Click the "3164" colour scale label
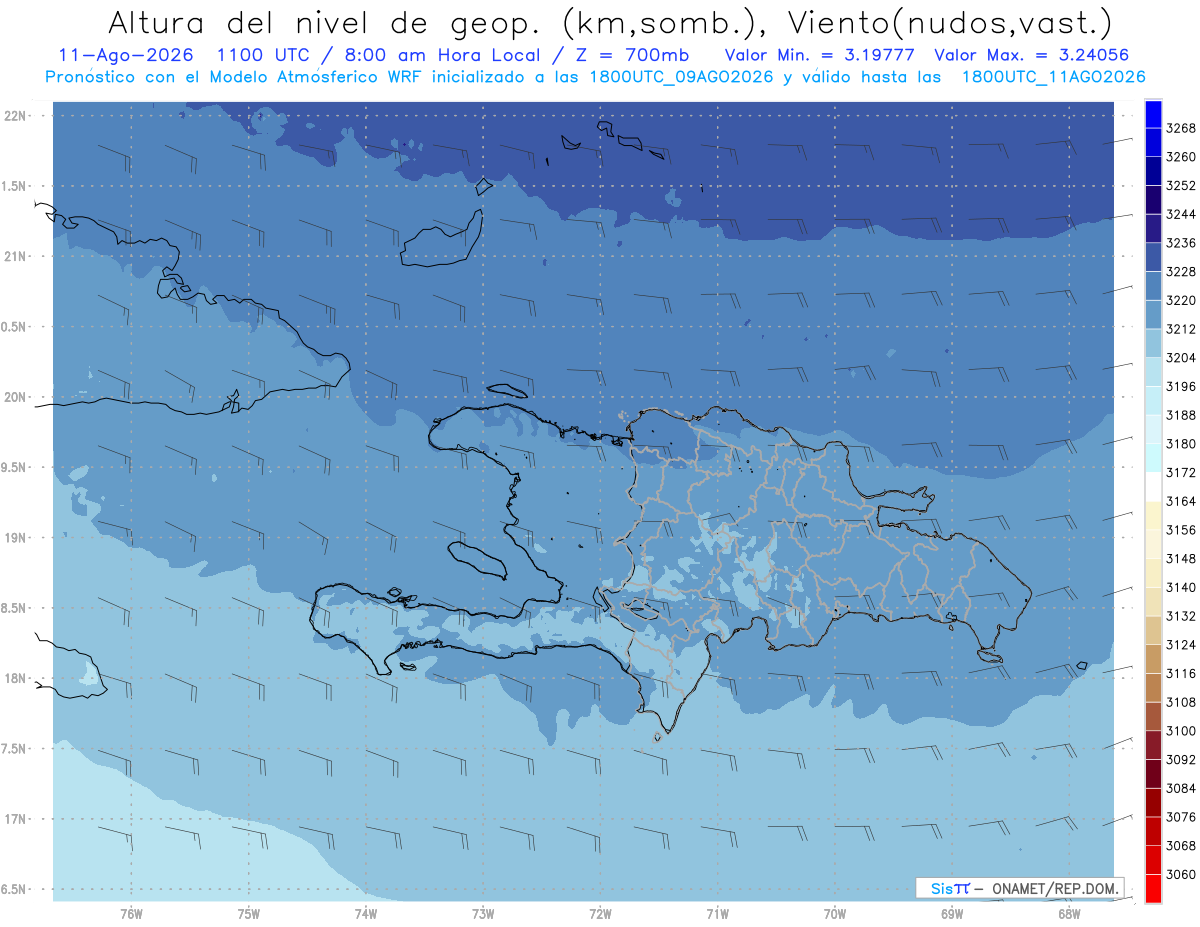 tap(1181, 501)
